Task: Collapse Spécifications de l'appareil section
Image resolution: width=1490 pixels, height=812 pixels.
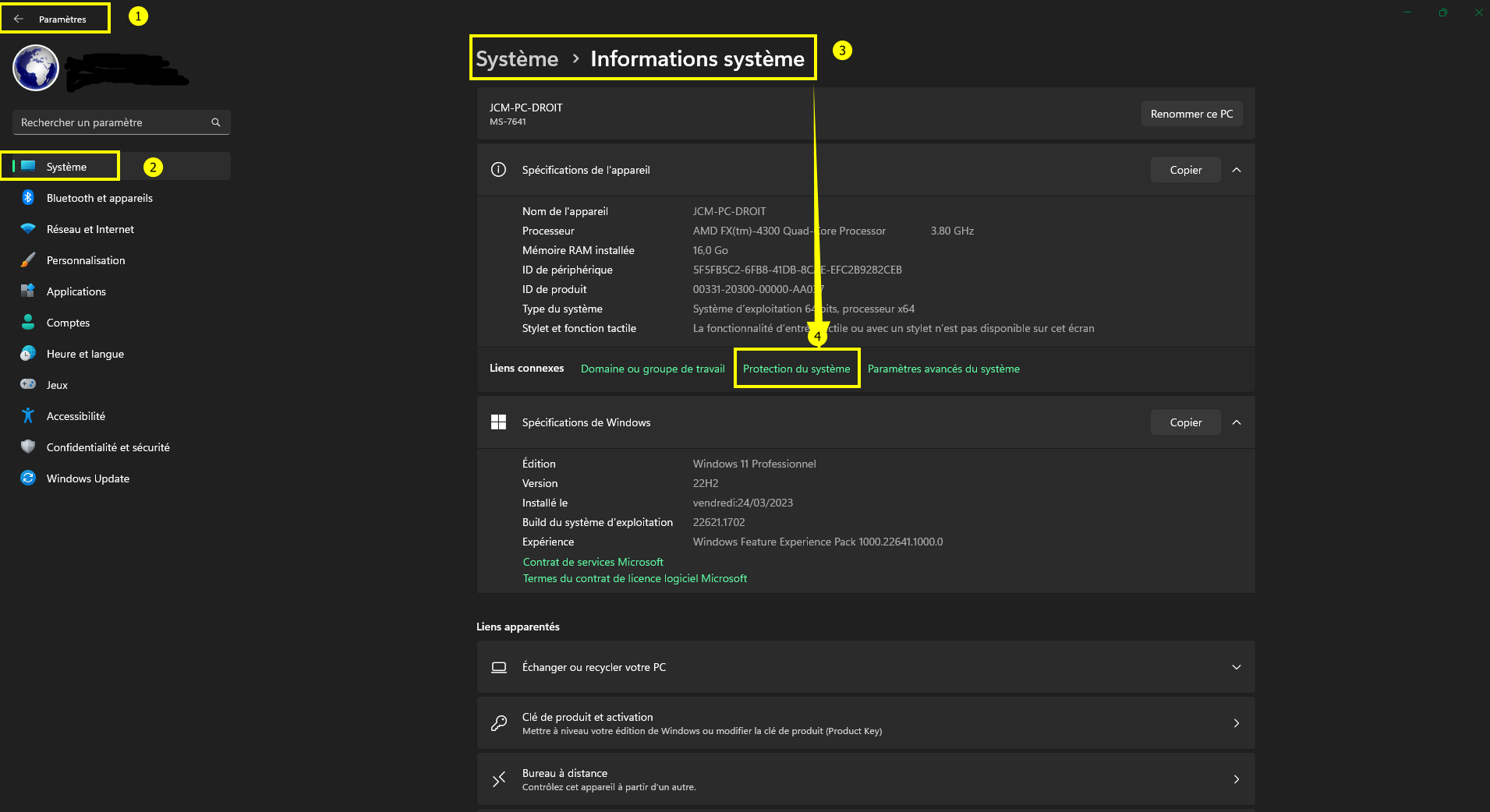Action: tap(1237, 170)
